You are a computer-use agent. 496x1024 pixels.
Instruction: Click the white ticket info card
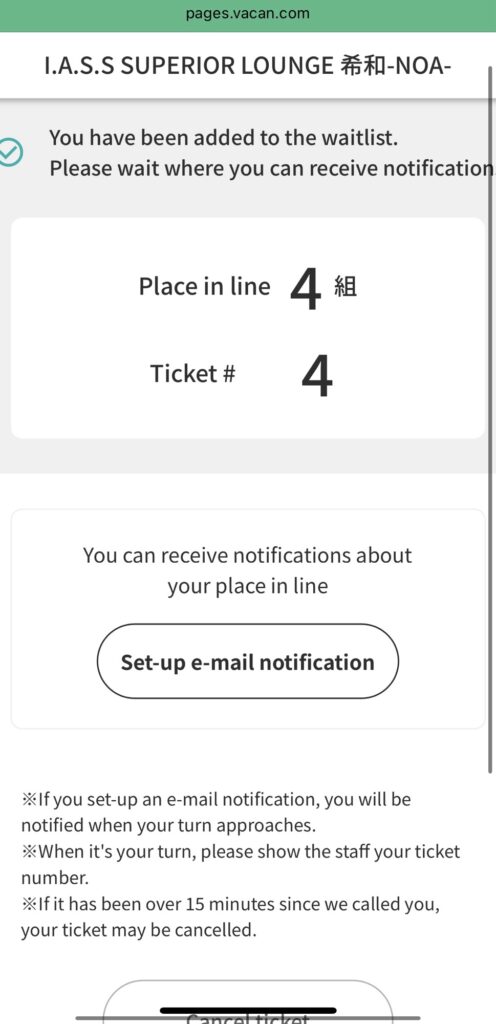248,328
